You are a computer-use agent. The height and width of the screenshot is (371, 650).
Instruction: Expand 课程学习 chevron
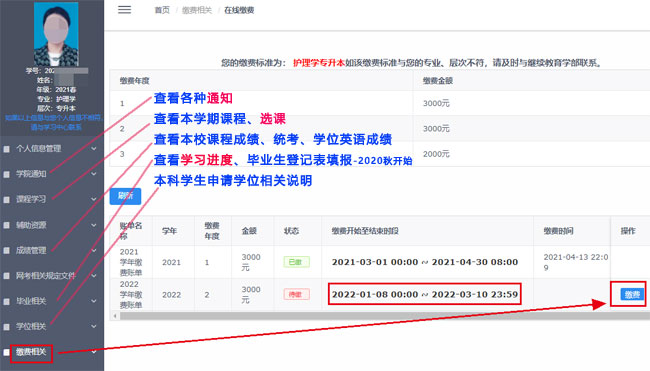pos(94,199)
